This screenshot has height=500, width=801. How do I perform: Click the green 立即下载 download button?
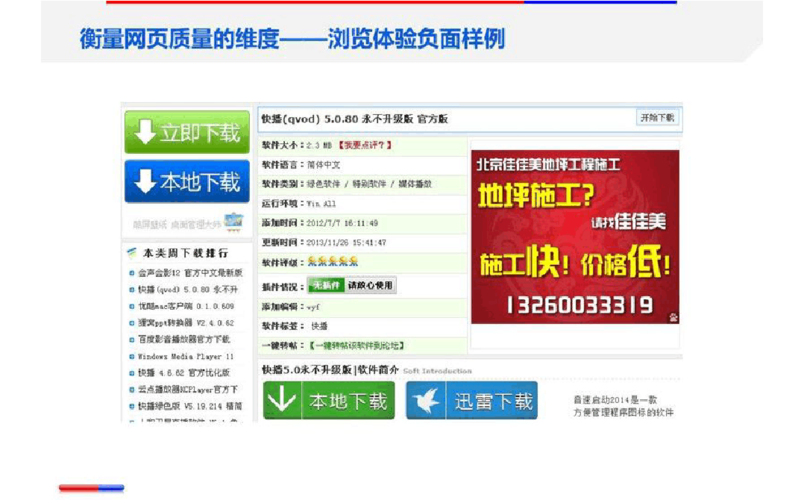(x=187, y=132)
